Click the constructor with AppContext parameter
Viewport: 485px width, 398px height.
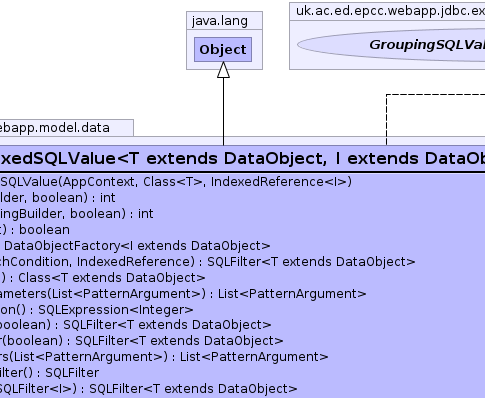pyautogui.click(x=176, y=182)
